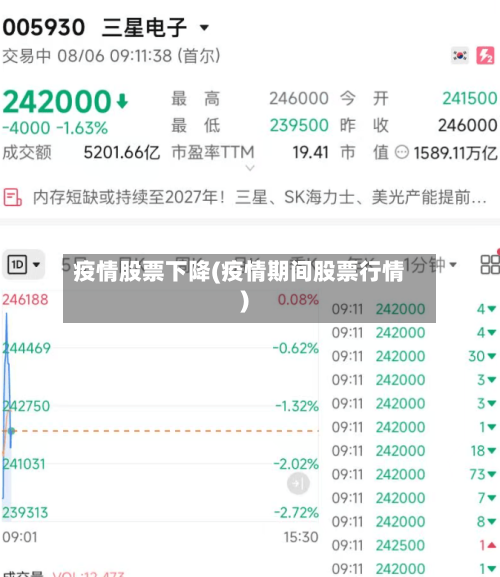
Task: Tap the 最高 value 246000
Action: (x=299, y=99)
